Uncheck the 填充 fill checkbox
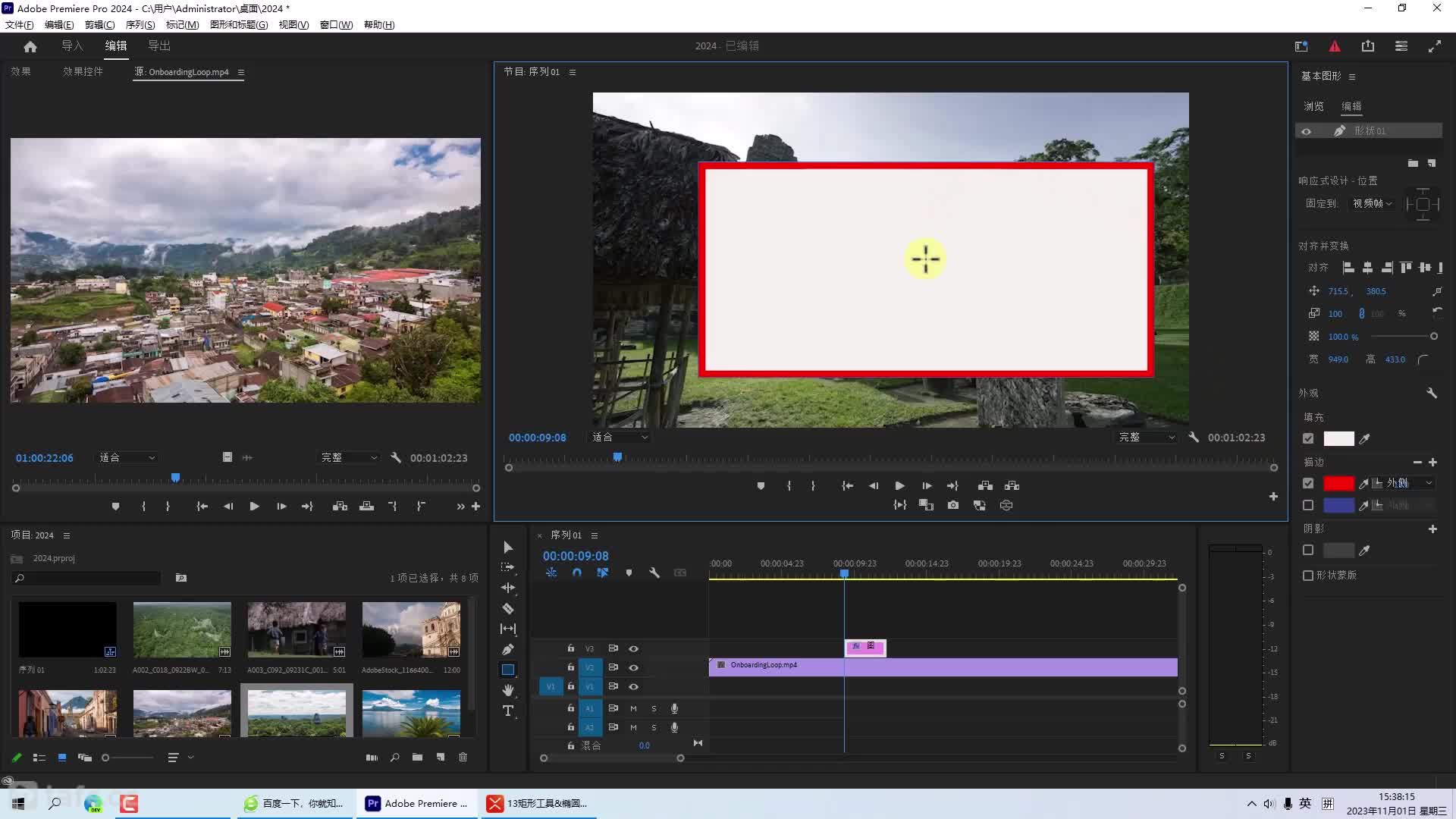The height and width of the screenshot is (819, 1456). pyautogui.click(x=1308, y=438)
